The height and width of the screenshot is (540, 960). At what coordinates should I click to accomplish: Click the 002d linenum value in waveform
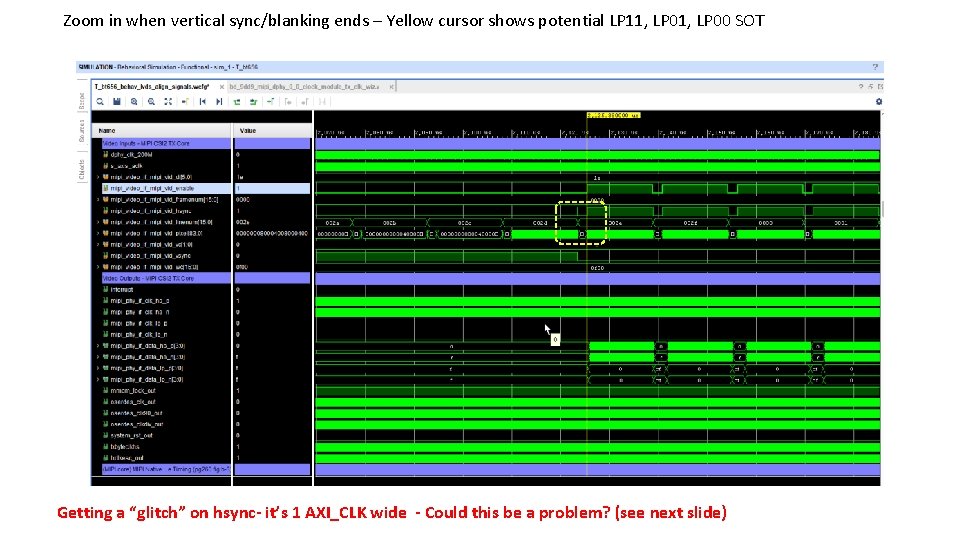(x=539, y=223)
